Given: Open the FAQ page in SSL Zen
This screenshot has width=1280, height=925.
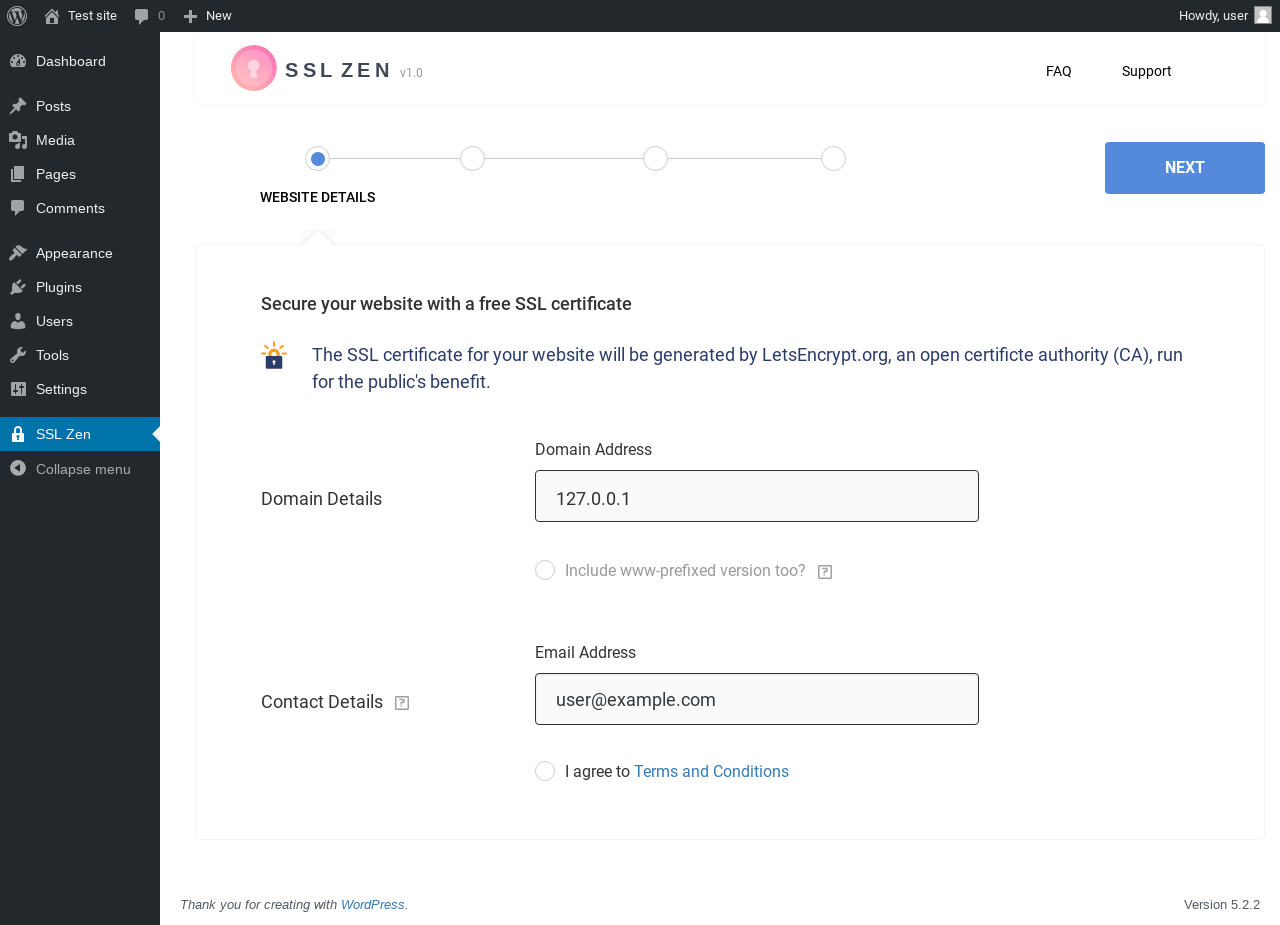Looking at the screenshot, I should [1058, 71].
